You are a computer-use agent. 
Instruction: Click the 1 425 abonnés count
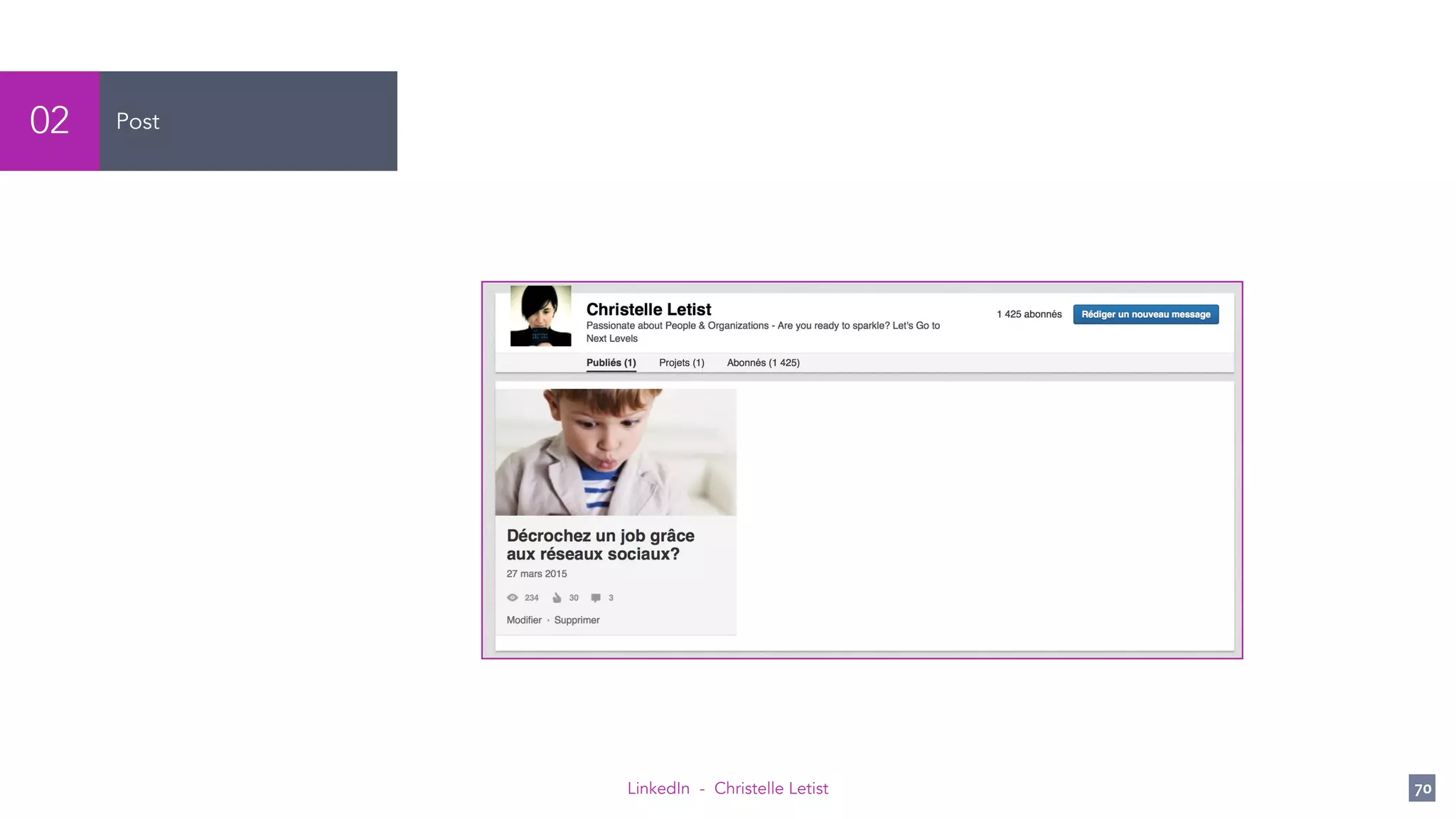(1029, 314)
